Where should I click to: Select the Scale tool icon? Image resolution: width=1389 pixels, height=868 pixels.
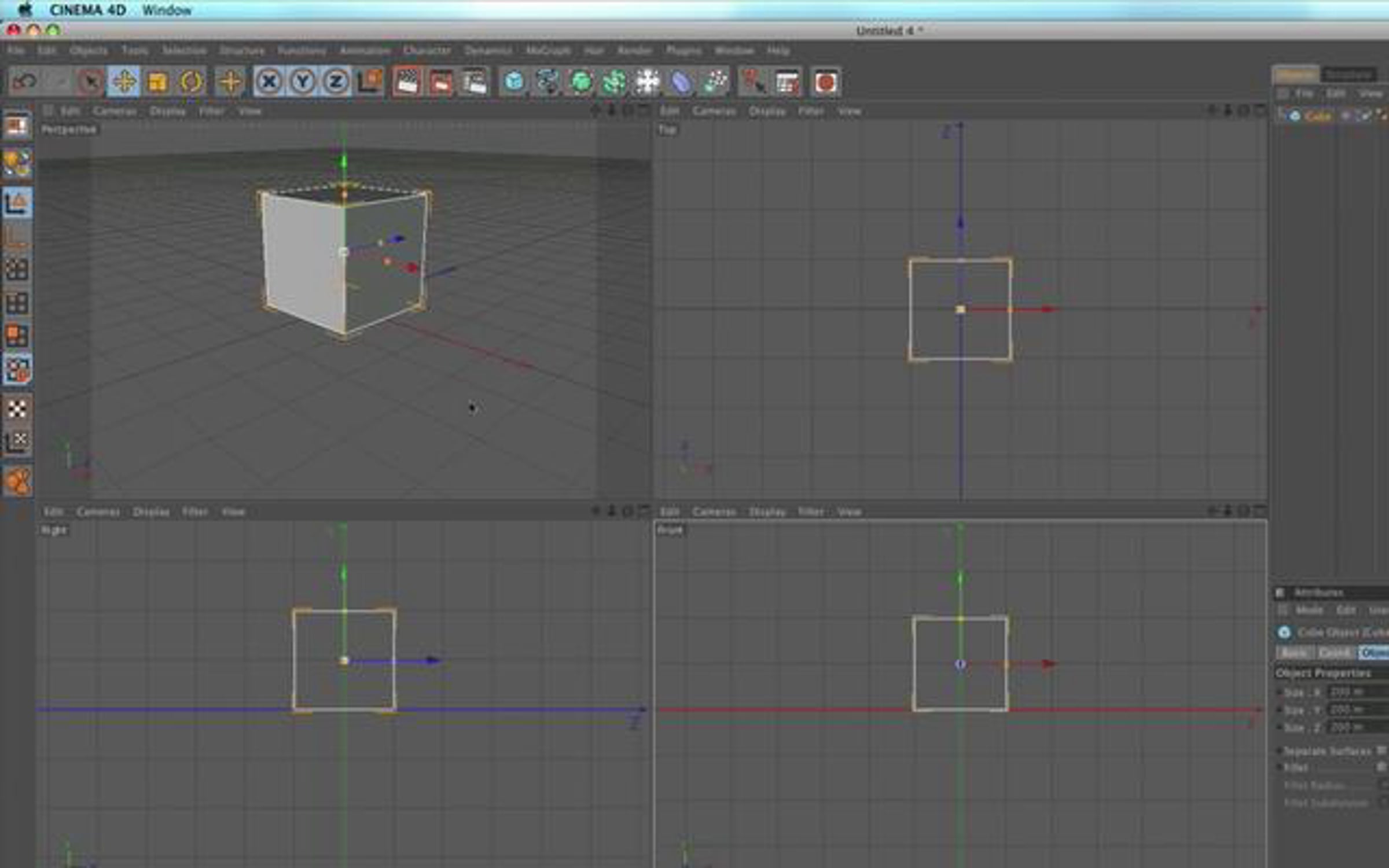point(157,82)
